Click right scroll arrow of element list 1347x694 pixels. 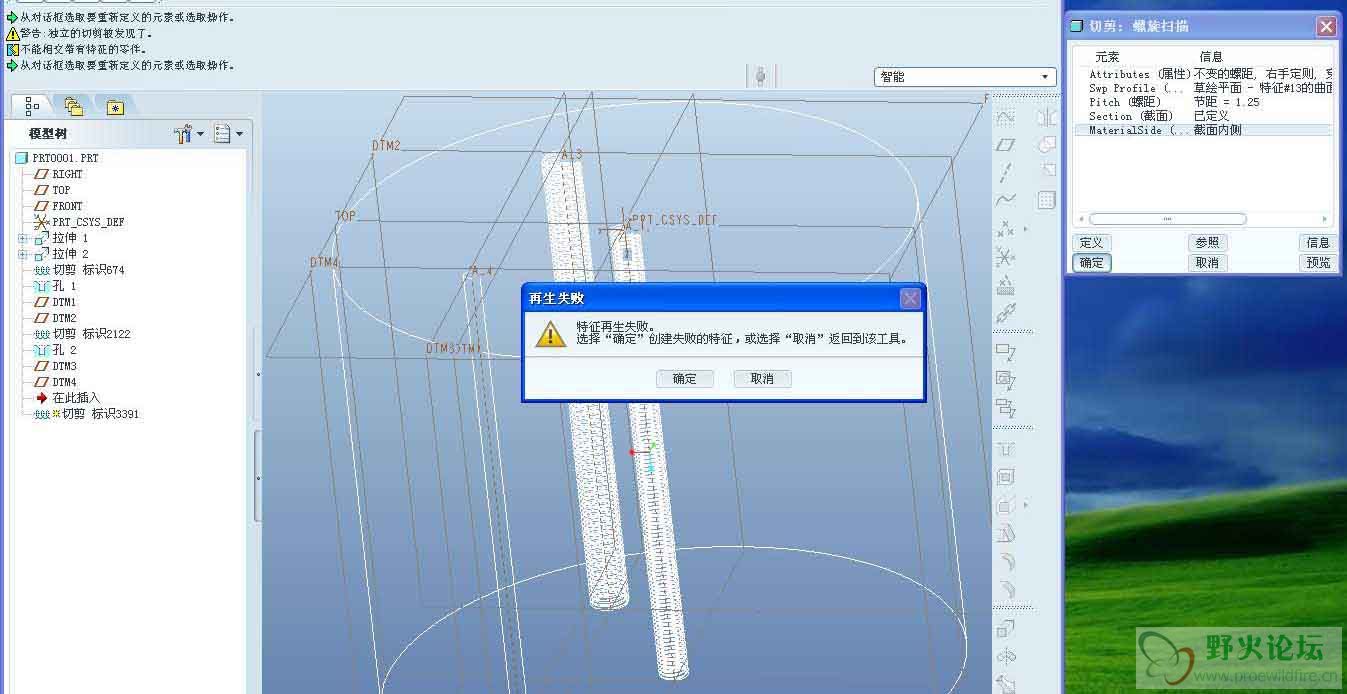click(x=1326, y=219)
